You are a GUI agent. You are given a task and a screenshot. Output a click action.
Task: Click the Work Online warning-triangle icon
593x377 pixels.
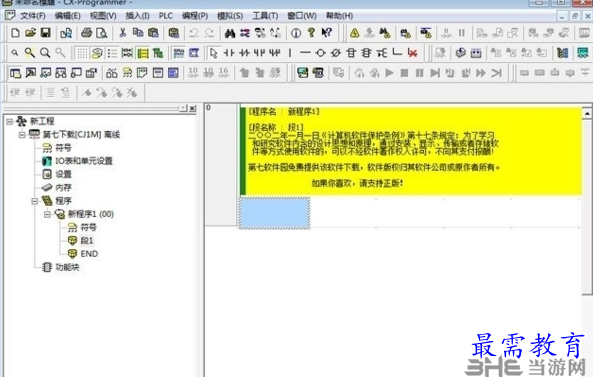[354, 33]
